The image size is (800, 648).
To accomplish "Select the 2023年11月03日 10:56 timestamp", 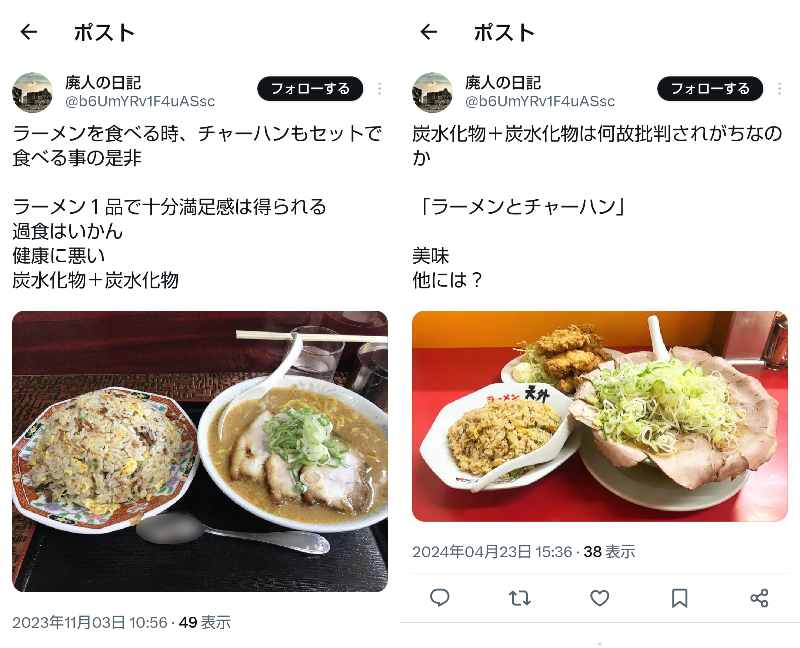I will tap(90, 622).
